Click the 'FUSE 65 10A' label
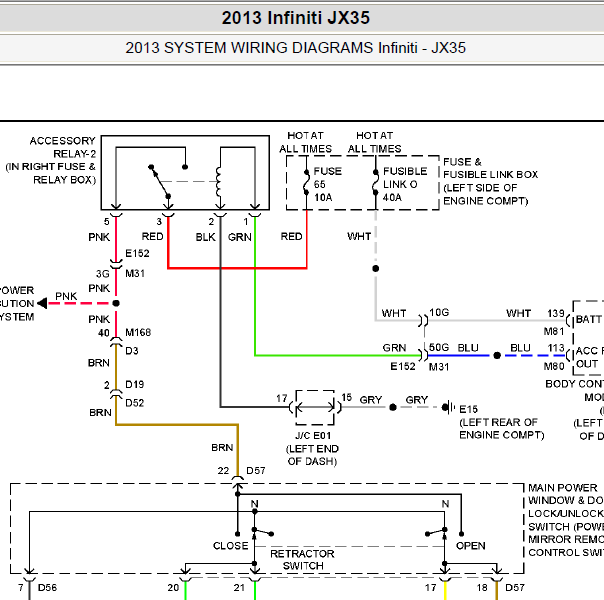 [328, 184]
